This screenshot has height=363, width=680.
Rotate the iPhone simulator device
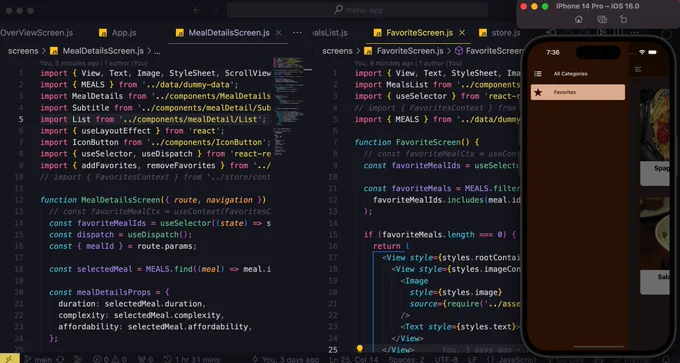623,20
